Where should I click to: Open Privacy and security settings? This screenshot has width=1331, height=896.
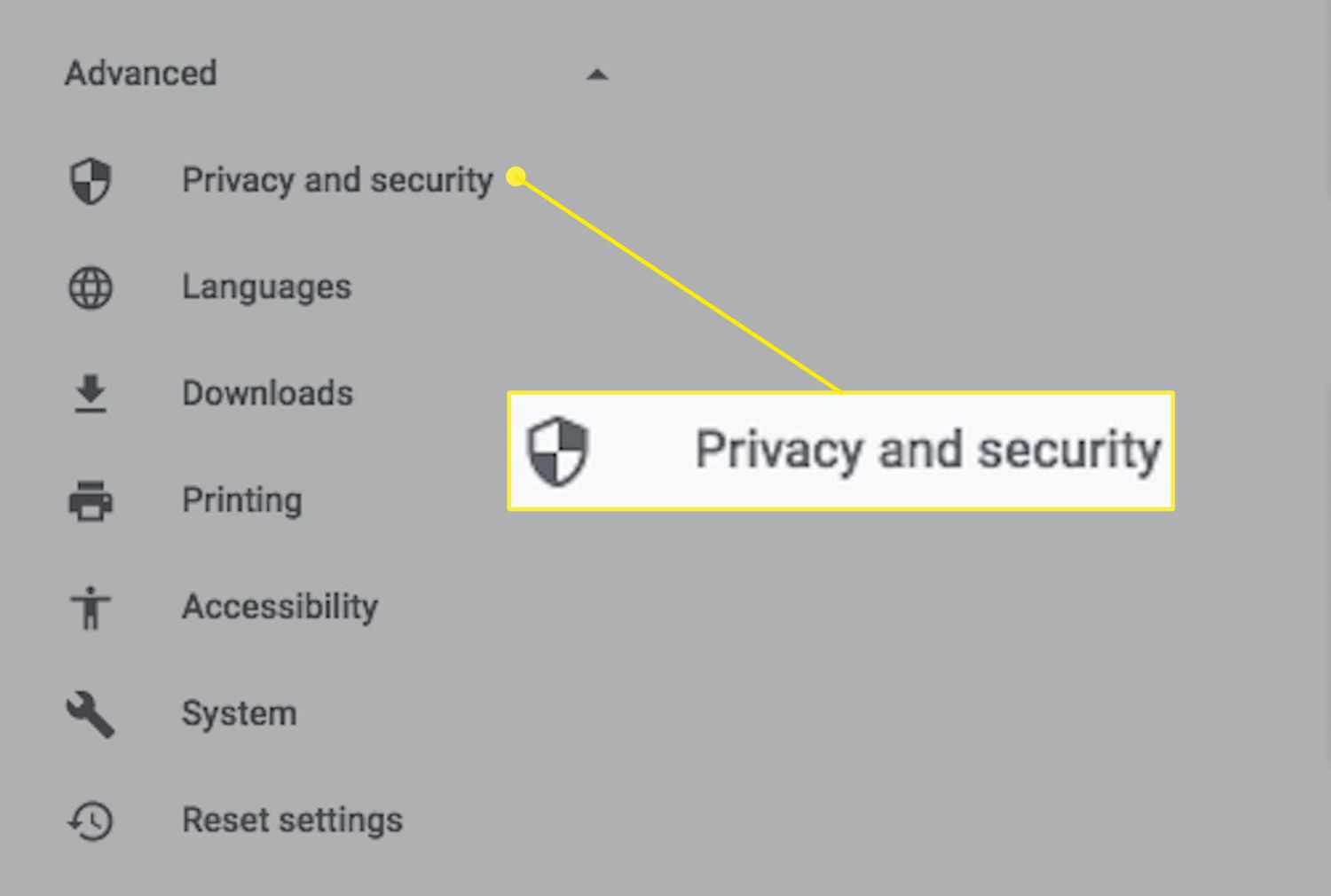click(x=337, y=181)
